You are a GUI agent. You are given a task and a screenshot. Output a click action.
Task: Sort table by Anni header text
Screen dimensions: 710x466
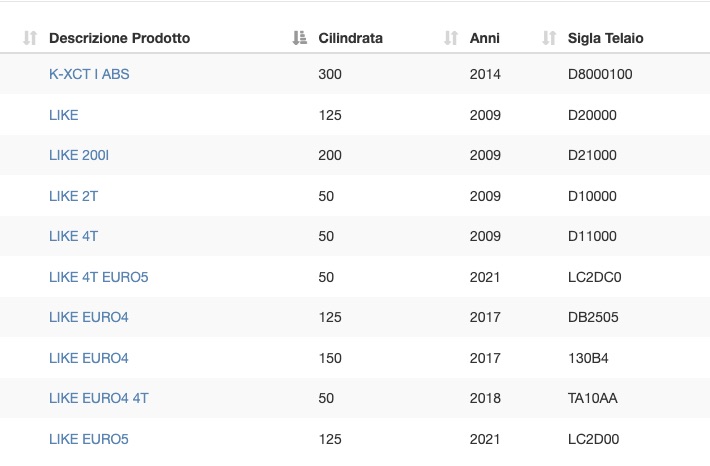tap(485, 38)
